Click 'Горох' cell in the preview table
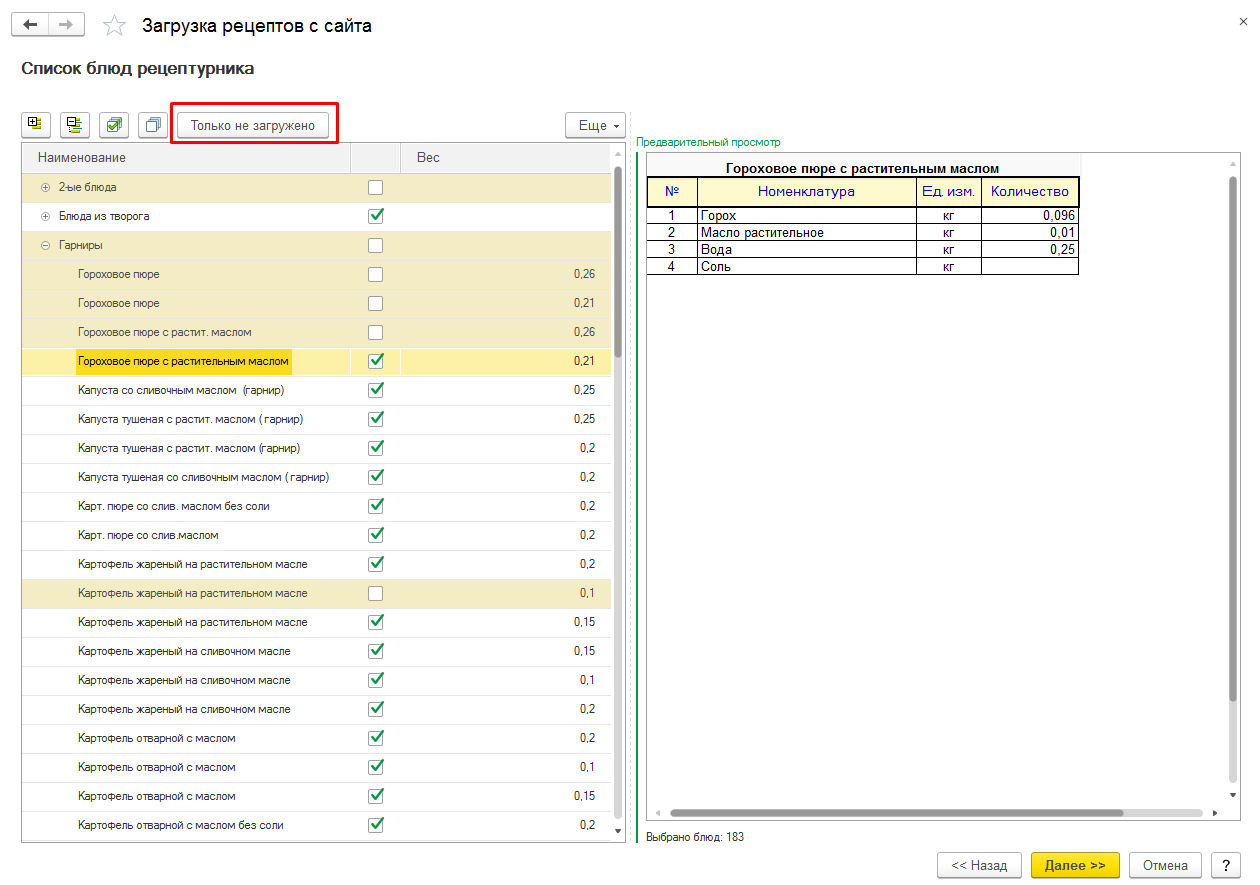Screen dimensions: 1260x885 [807, 215]
